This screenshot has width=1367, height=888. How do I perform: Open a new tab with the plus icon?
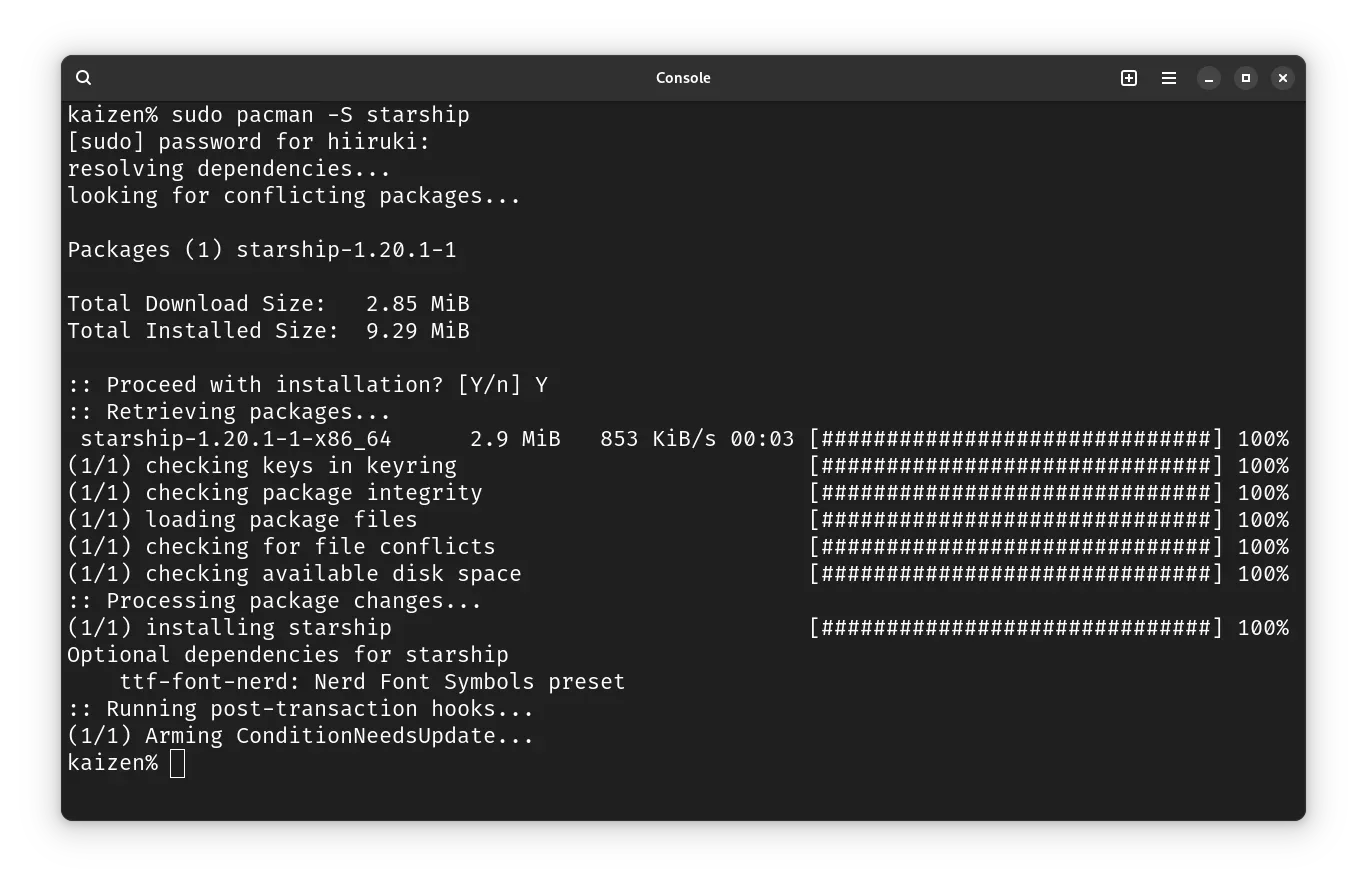pyautogui.click(x=1129, y=78)
